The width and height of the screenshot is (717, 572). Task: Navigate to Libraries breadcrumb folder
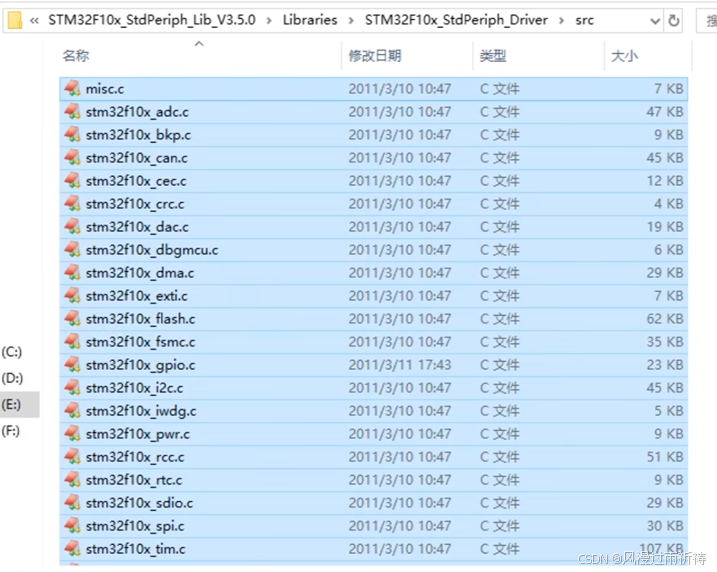pyautogui.click(x=310, y=20)
